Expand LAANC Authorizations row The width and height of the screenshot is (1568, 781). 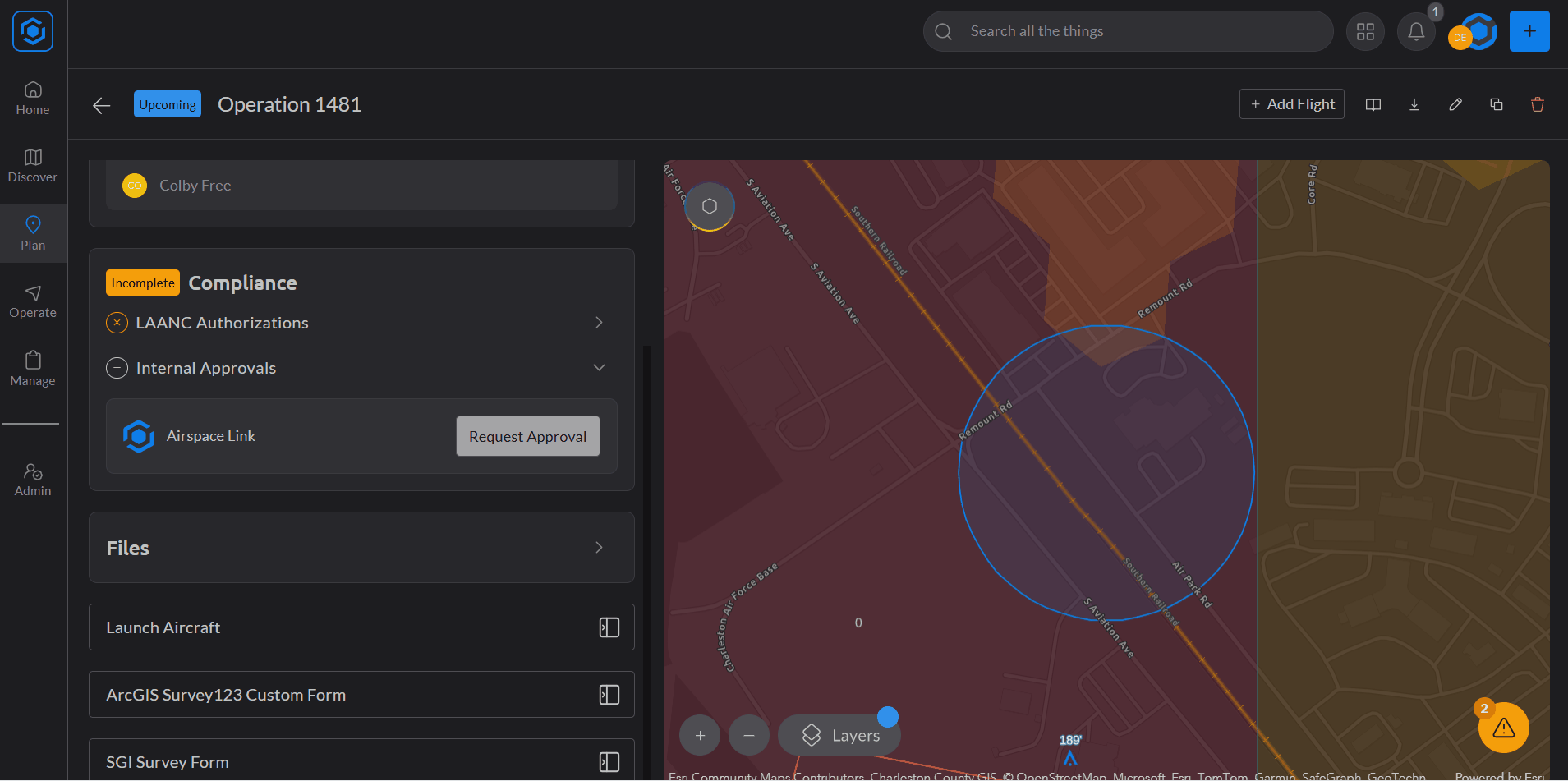point(599,323)
